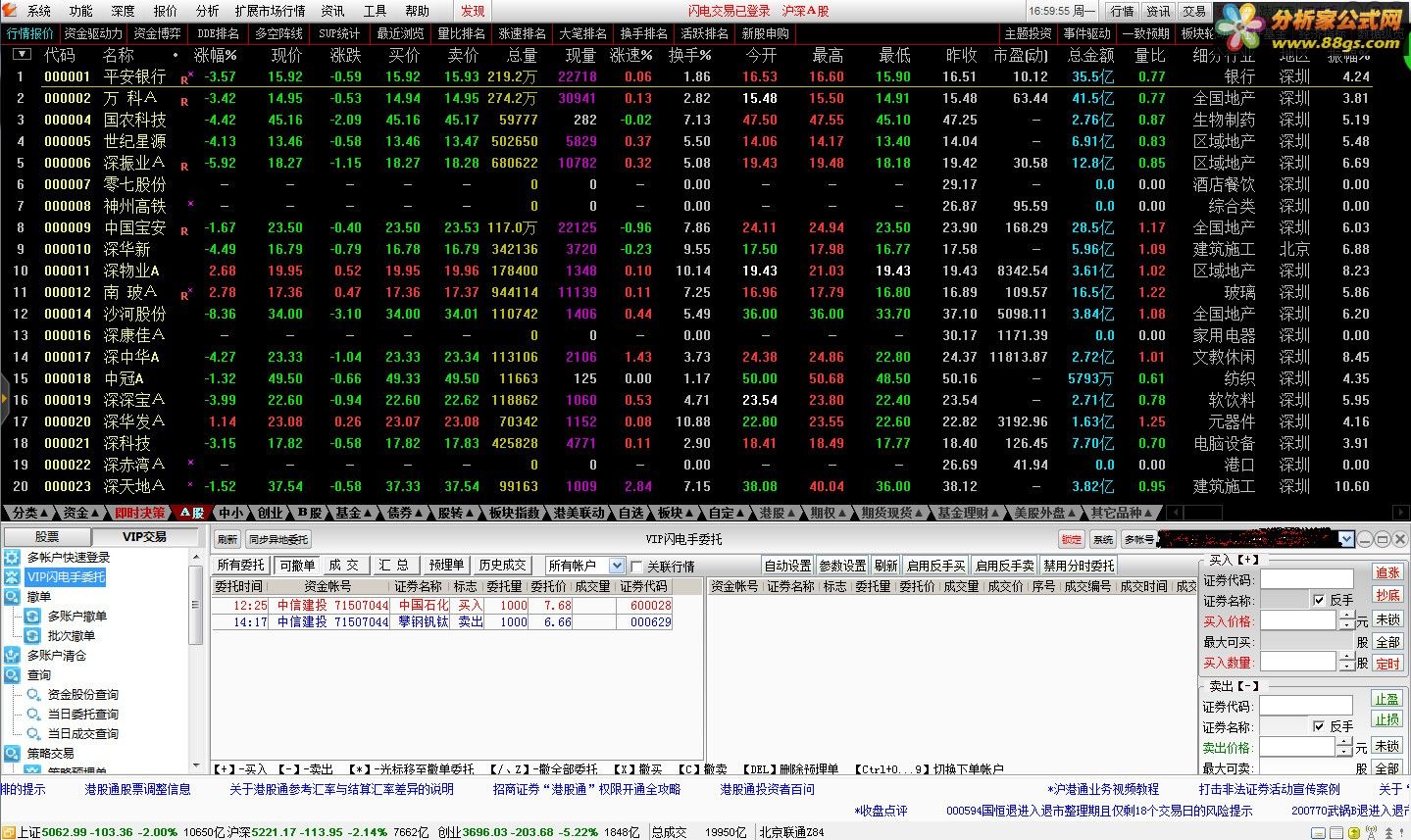Click the 追涨 button
Image resolution: width=1411 pixels, height=840 pixels.
point(1387,572)
